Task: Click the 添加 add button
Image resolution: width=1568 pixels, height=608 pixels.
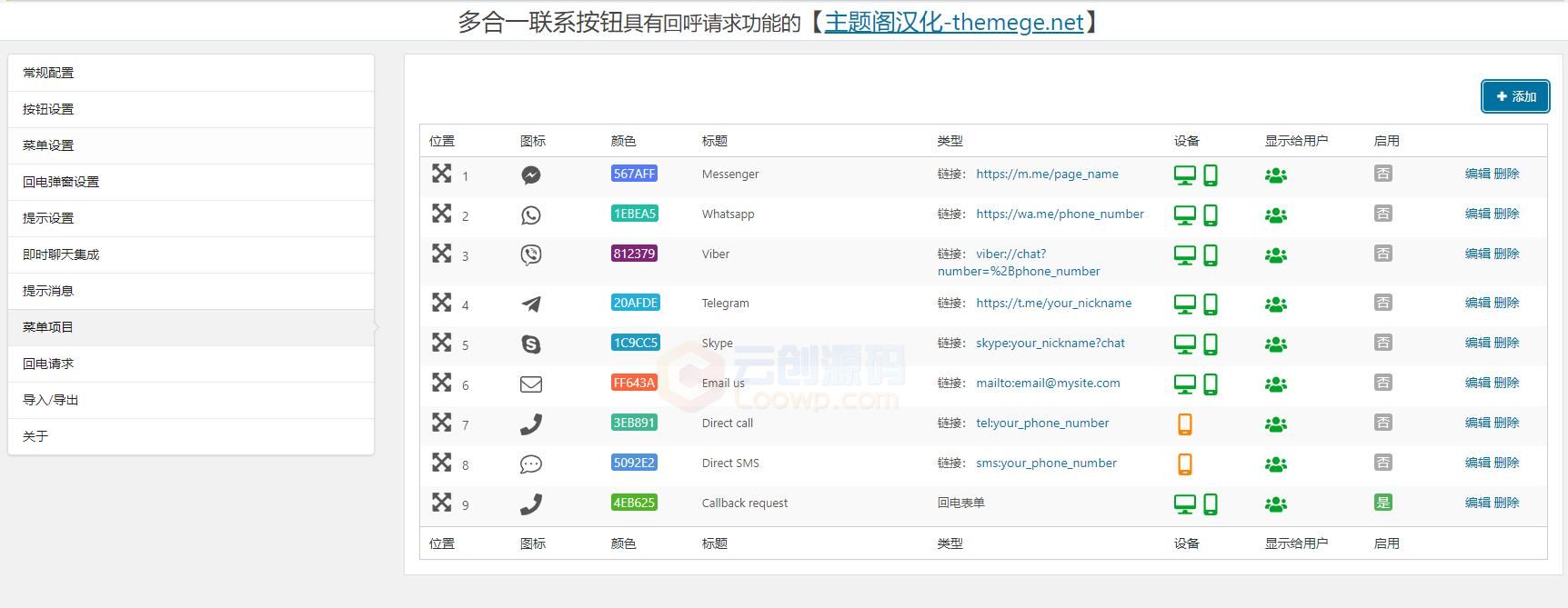Action: click(x=1515, y=96)
